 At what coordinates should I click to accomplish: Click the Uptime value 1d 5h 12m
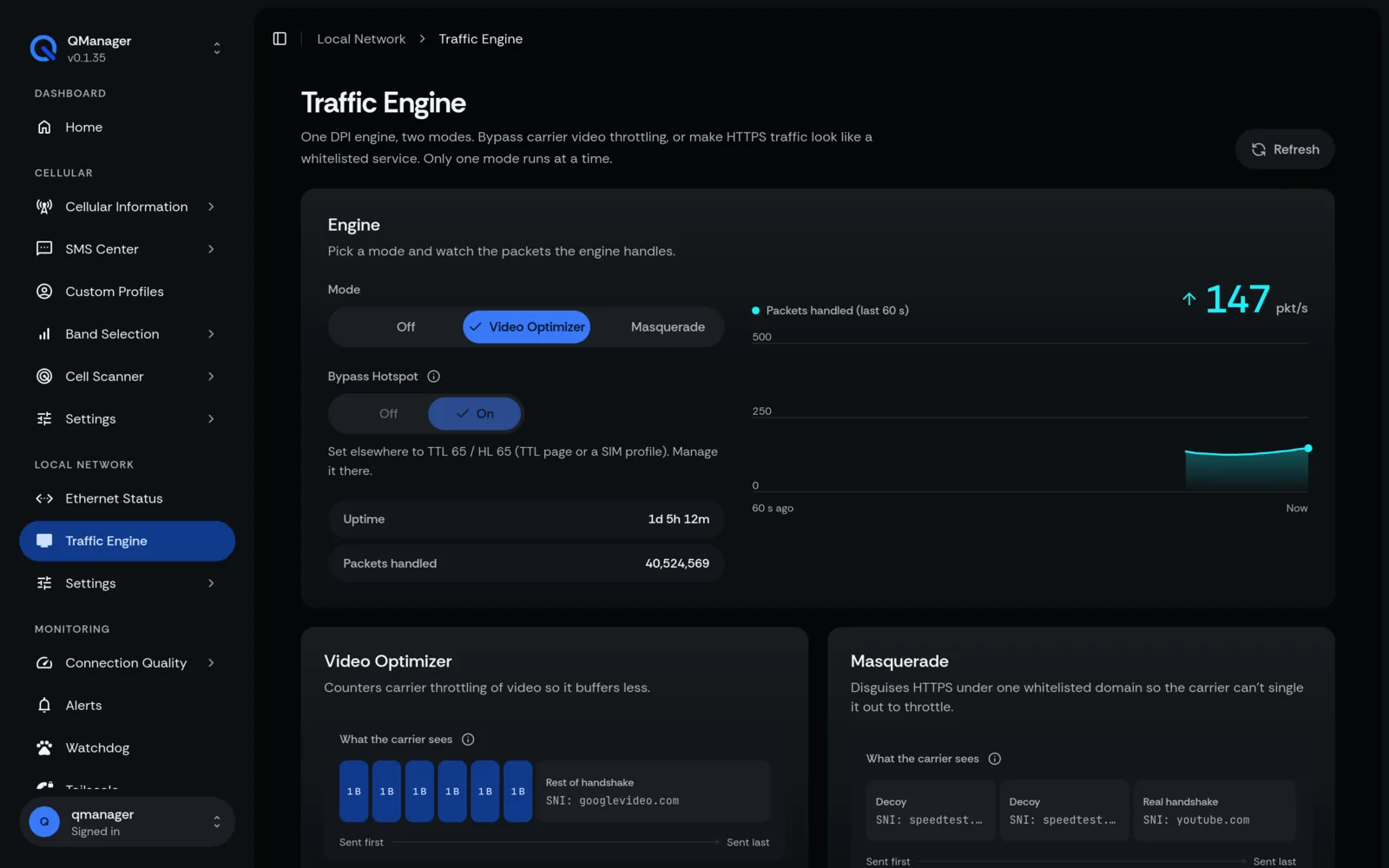click(679, 519)
